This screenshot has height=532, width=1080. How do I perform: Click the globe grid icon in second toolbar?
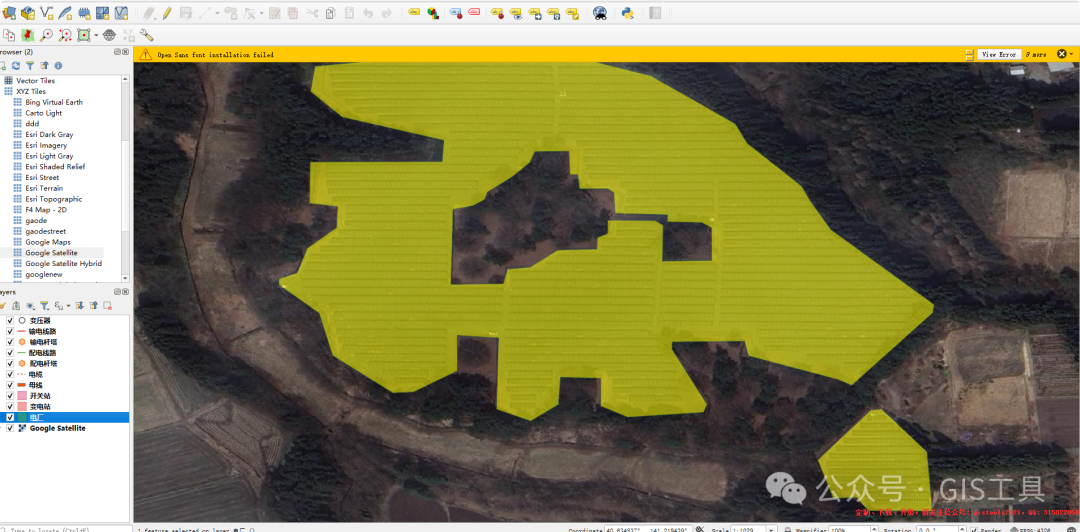(x=109, y=34)
